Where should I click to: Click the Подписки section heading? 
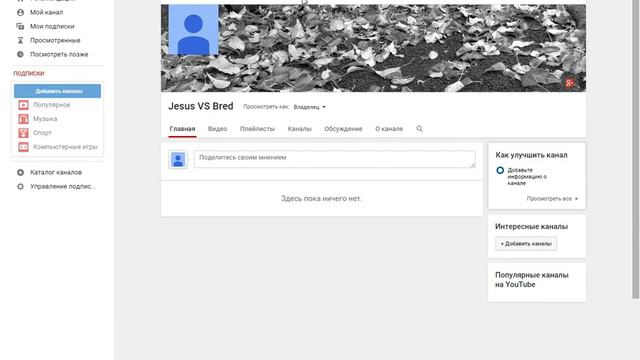click(29, 73)
